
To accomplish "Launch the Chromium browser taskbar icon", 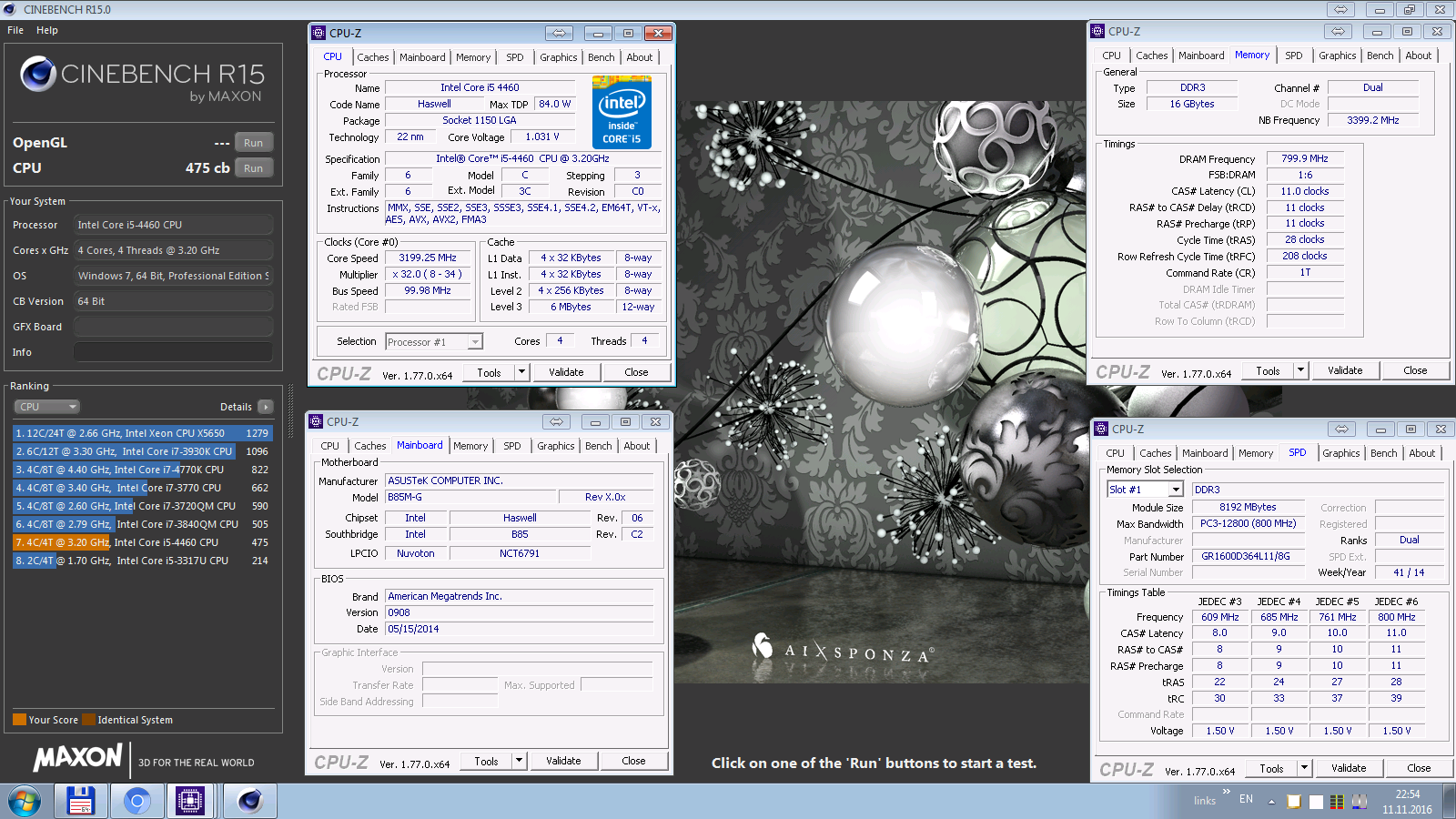I will [137, 802].
